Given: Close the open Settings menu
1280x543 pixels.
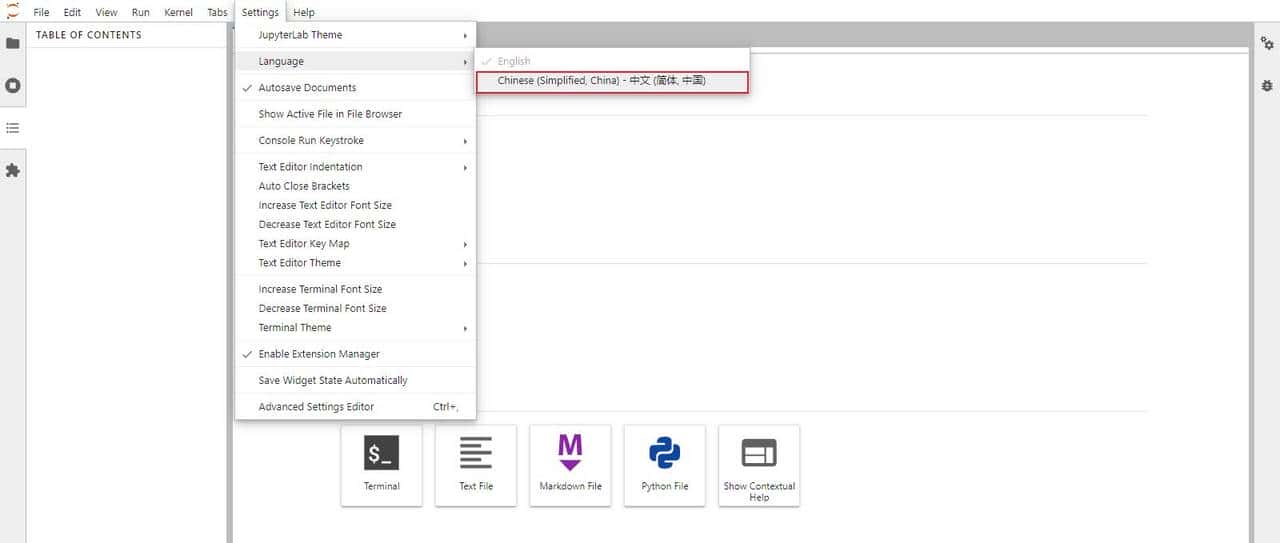Looking at the screenshot, I should 260,12.
